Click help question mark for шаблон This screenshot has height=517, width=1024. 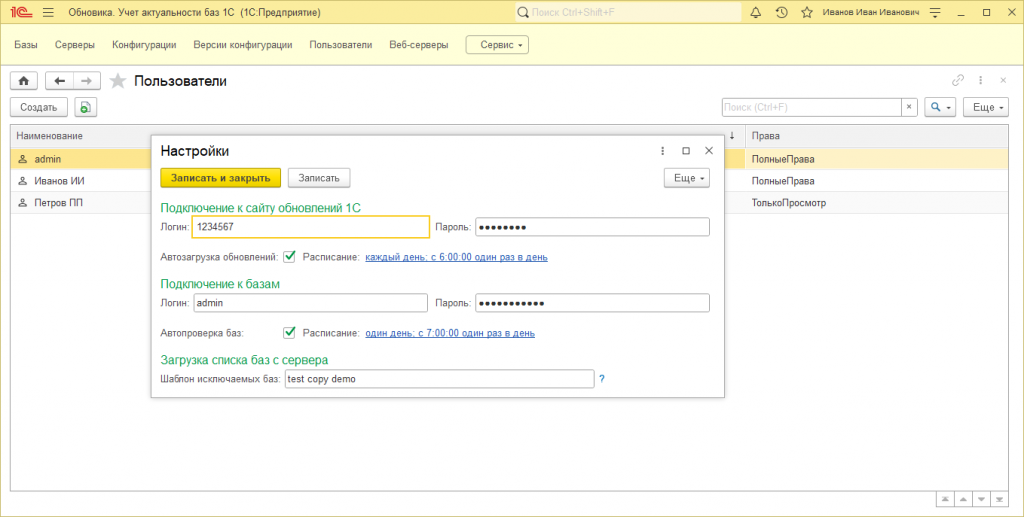[601, 379]
